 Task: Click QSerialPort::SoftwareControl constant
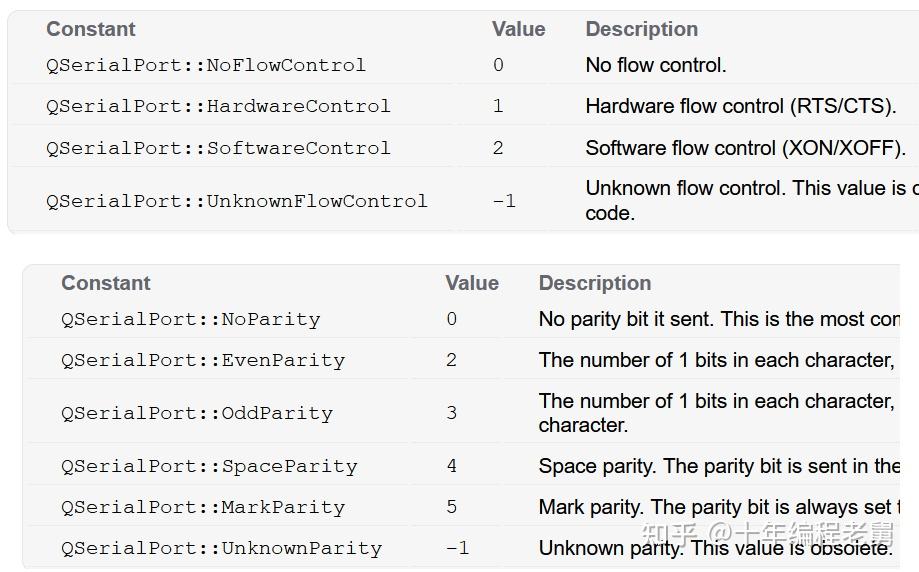click(217, 148)
